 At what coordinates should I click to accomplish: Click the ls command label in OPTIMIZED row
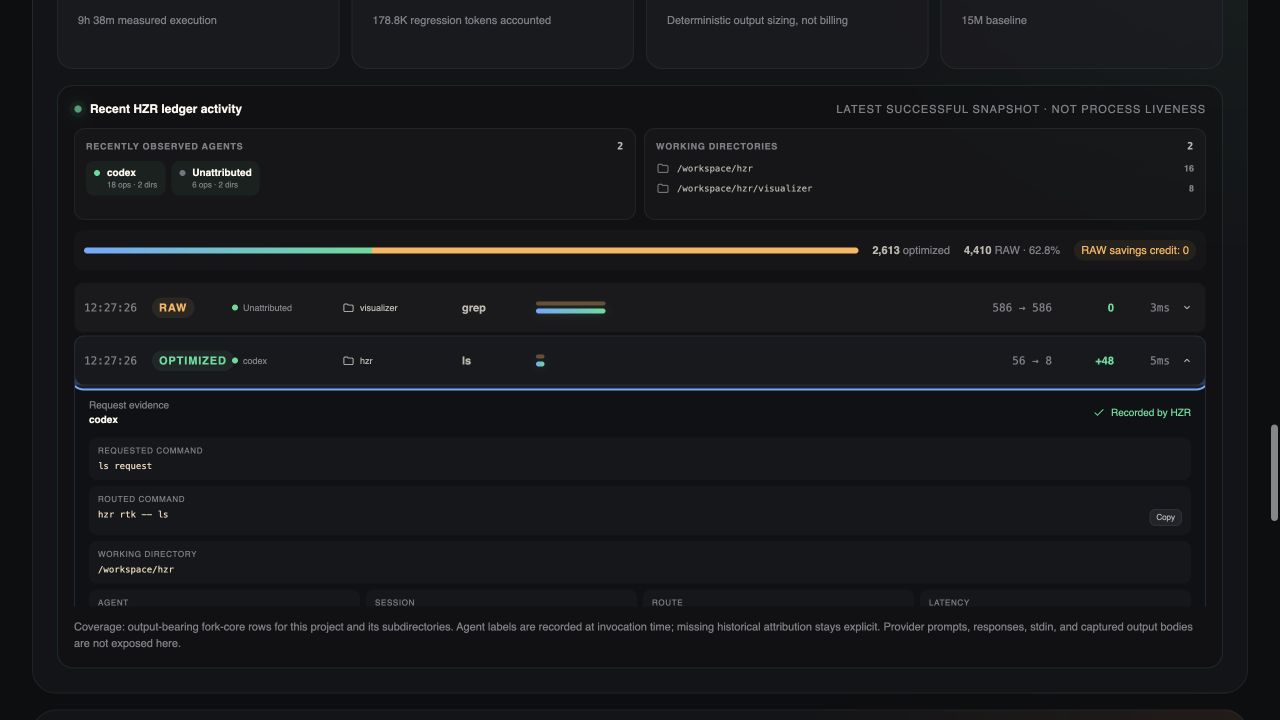click(466, 361)
